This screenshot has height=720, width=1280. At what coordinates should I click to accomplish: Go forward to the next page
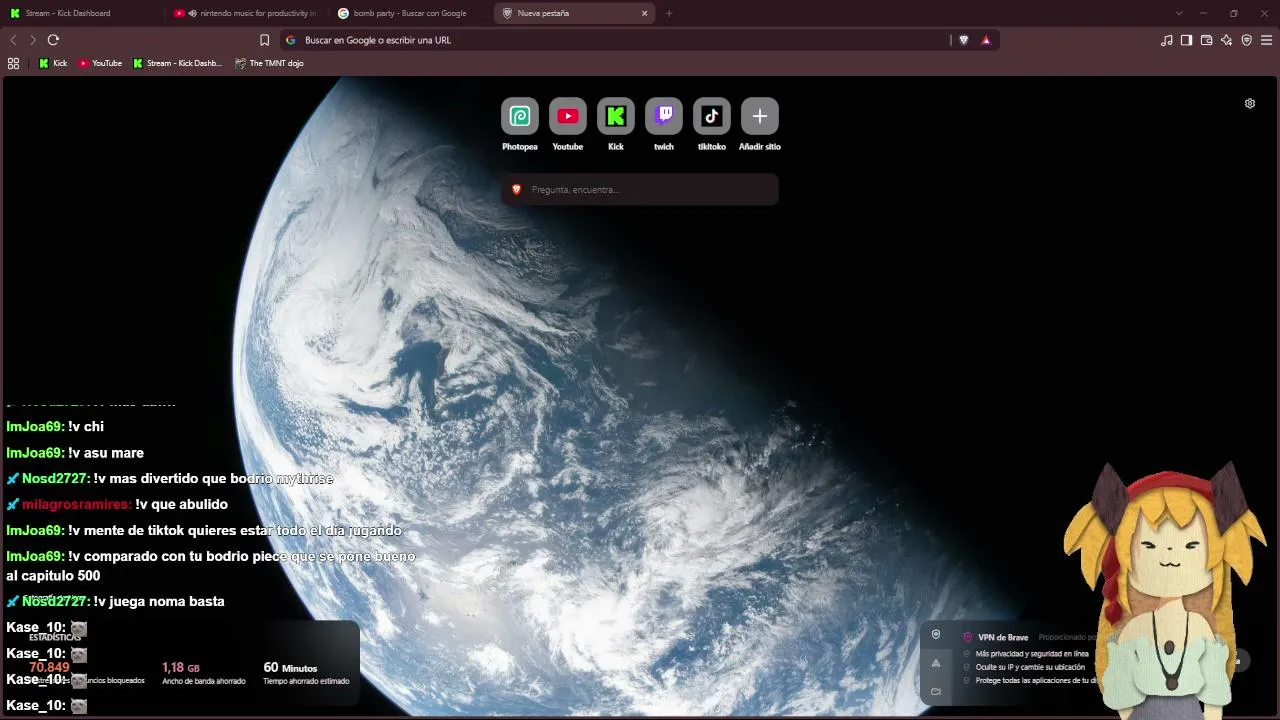33,40
